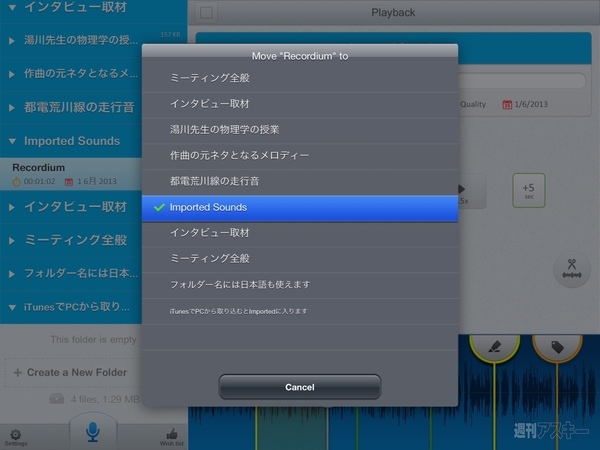Tap the yellow highlighter marker icon

coord(494,347)
